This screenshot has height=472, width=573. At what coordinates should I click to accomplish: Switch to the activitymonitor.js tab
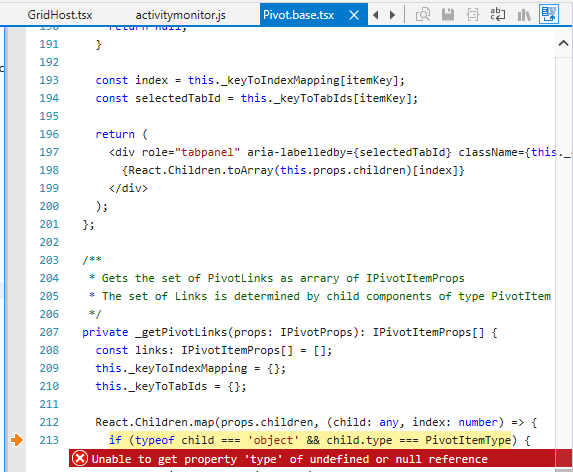(x=181, y=15)
